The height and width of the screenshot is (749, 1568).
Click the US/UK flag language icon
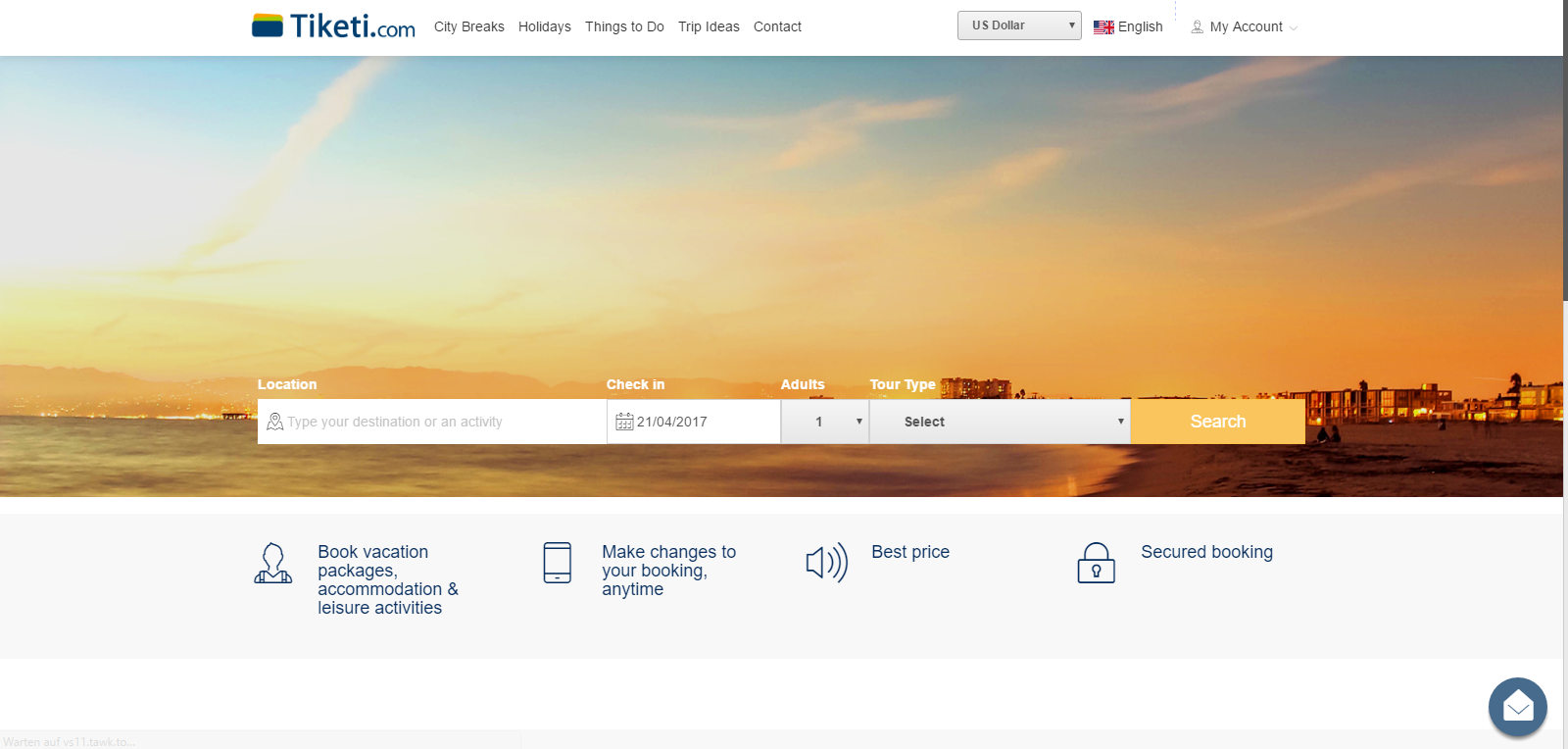click(x=1103, y=27)
